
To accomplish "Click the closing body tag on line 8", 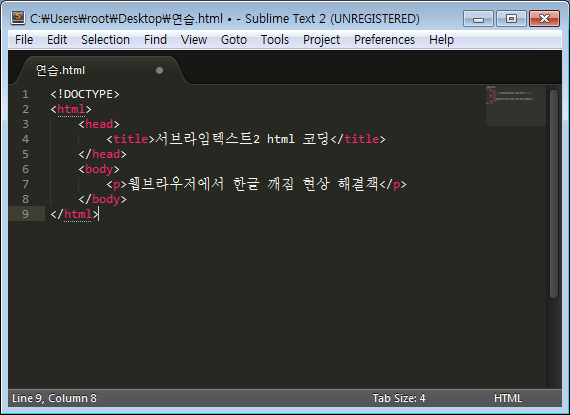I will point(103,199).
